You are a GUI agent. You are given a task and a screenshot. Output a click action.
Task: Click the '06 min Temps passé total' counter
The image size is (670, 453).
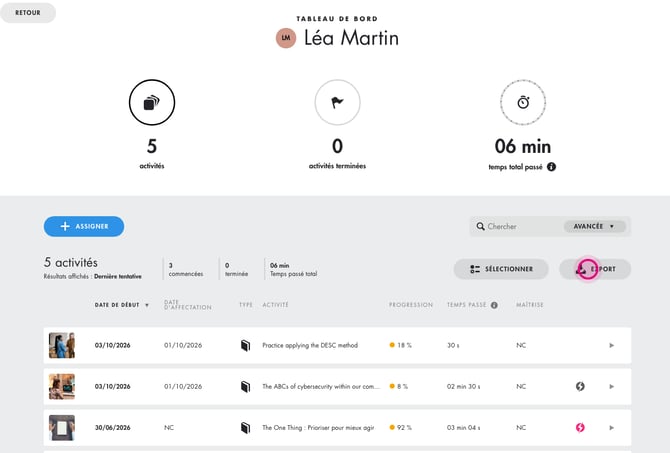(x=294, y=270)
